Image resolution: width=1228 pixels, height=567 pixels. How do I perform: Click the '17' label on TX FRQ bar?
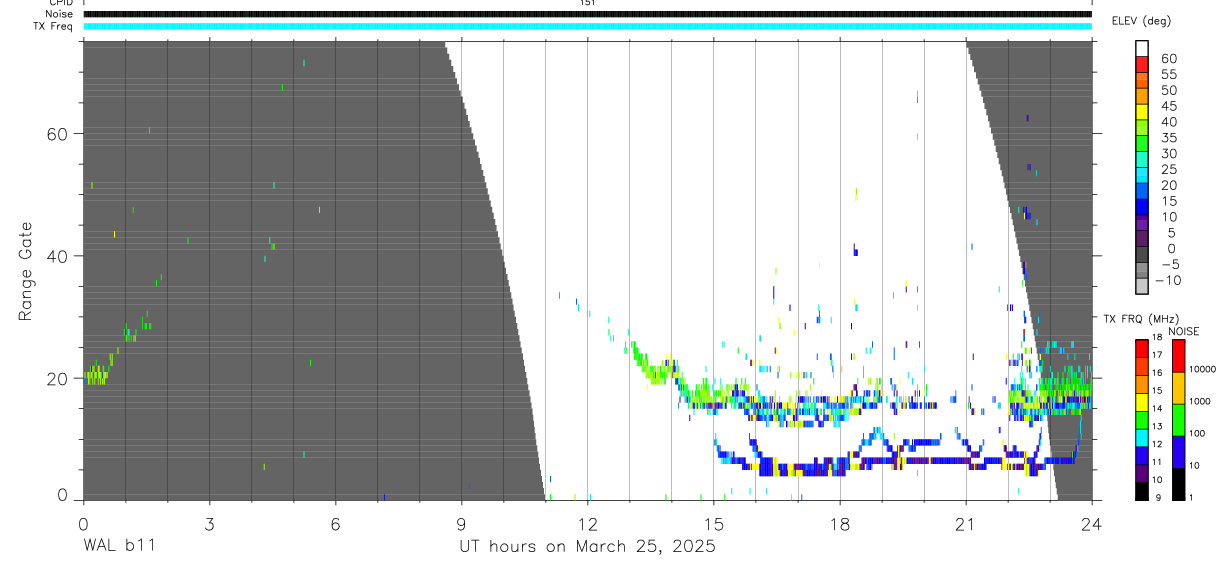click(1159, 355)
